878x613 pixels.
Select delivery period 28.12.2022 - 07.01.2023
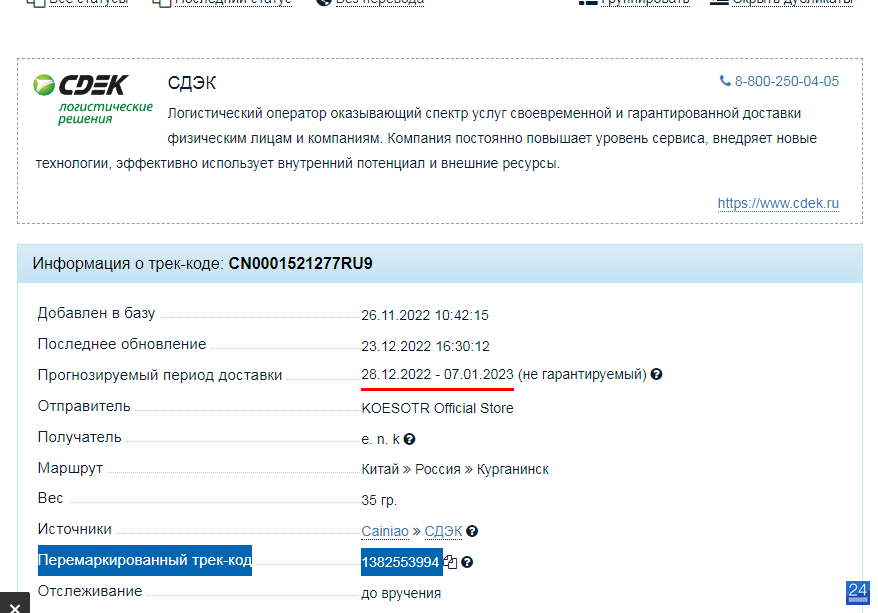[x=437, y=374]
